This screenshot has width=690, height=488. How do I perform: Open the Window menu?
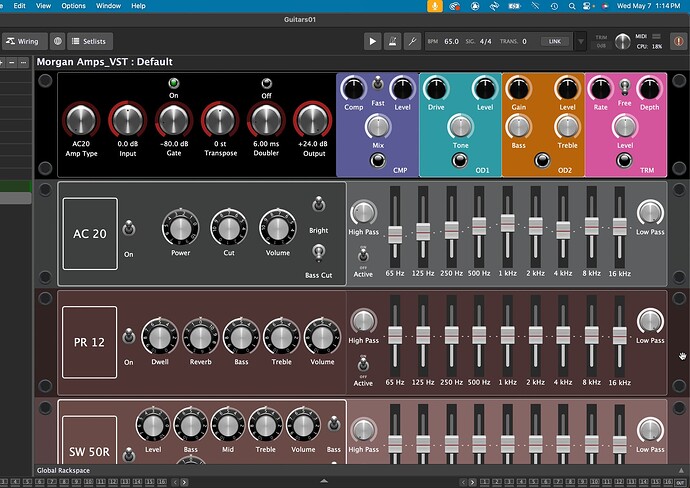pos(108,6)
